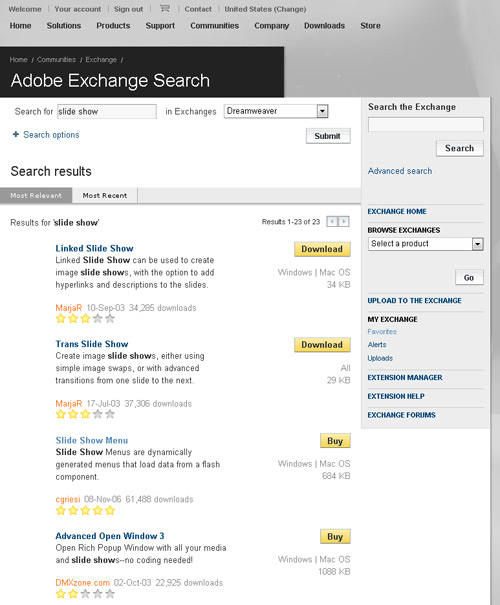This screenshot has height=605, width=500.
Task: Open Upload to the Exchange link
Action: [x=414, y=301]
